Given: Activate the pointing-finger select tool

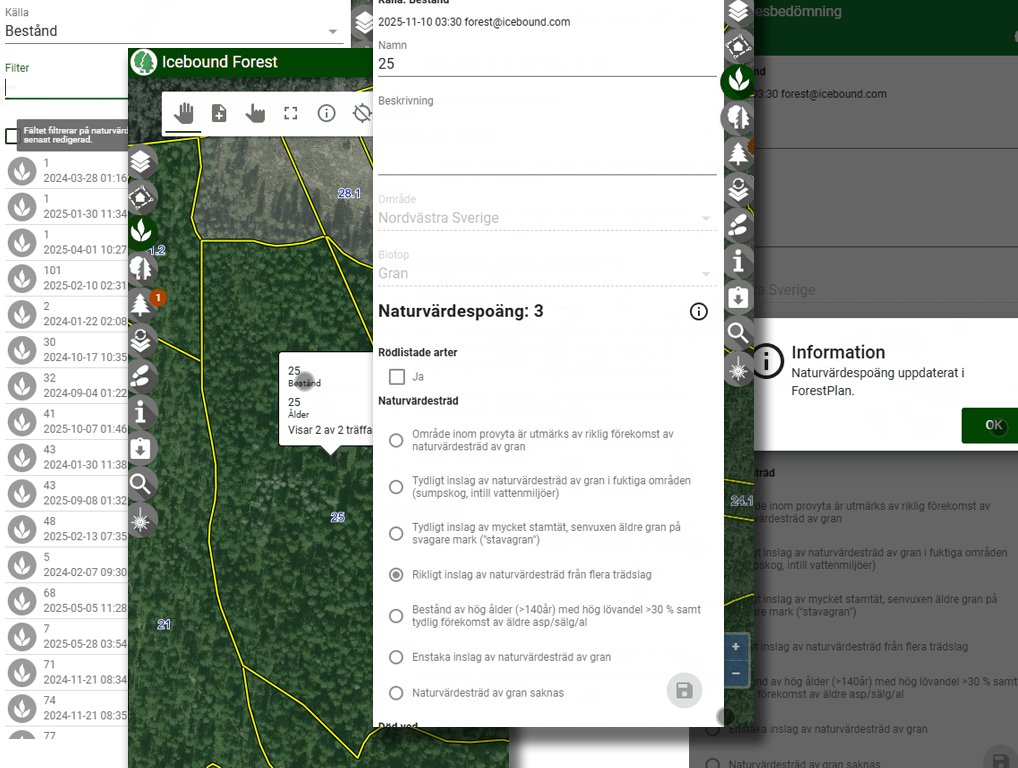Looking at the screenshot, I should click(x=255, y=114).
